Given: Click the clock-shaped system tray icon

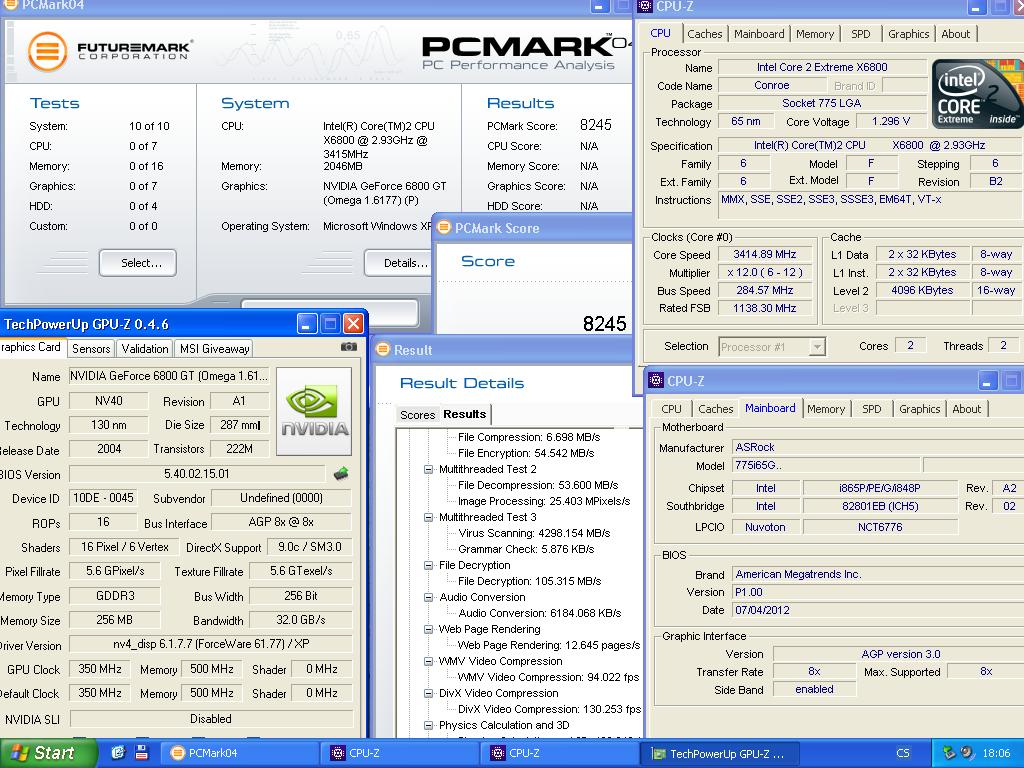Looking at the screenshot, I should click(968, 752).
